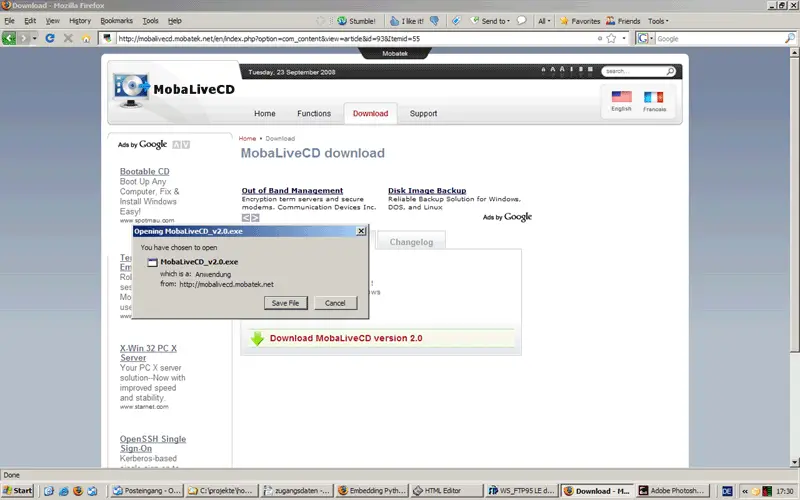The height and width of the screenshot is (500, 800).
Task: Switch to HTML Editor taskbar window
Action: (x=447, y=491)
